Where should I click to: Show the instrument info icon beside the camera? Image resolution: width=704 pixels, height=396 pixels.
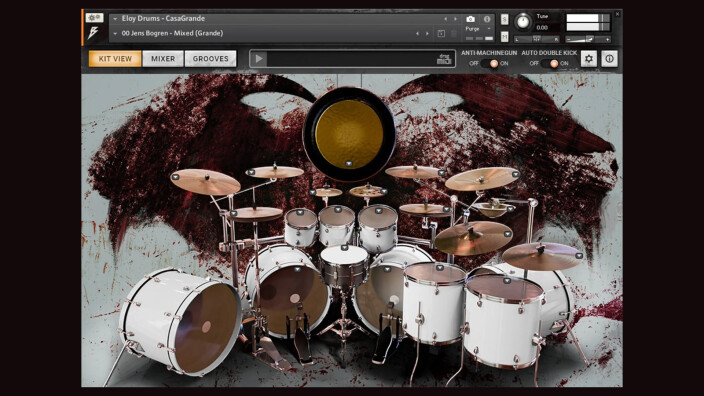(487, 19)
